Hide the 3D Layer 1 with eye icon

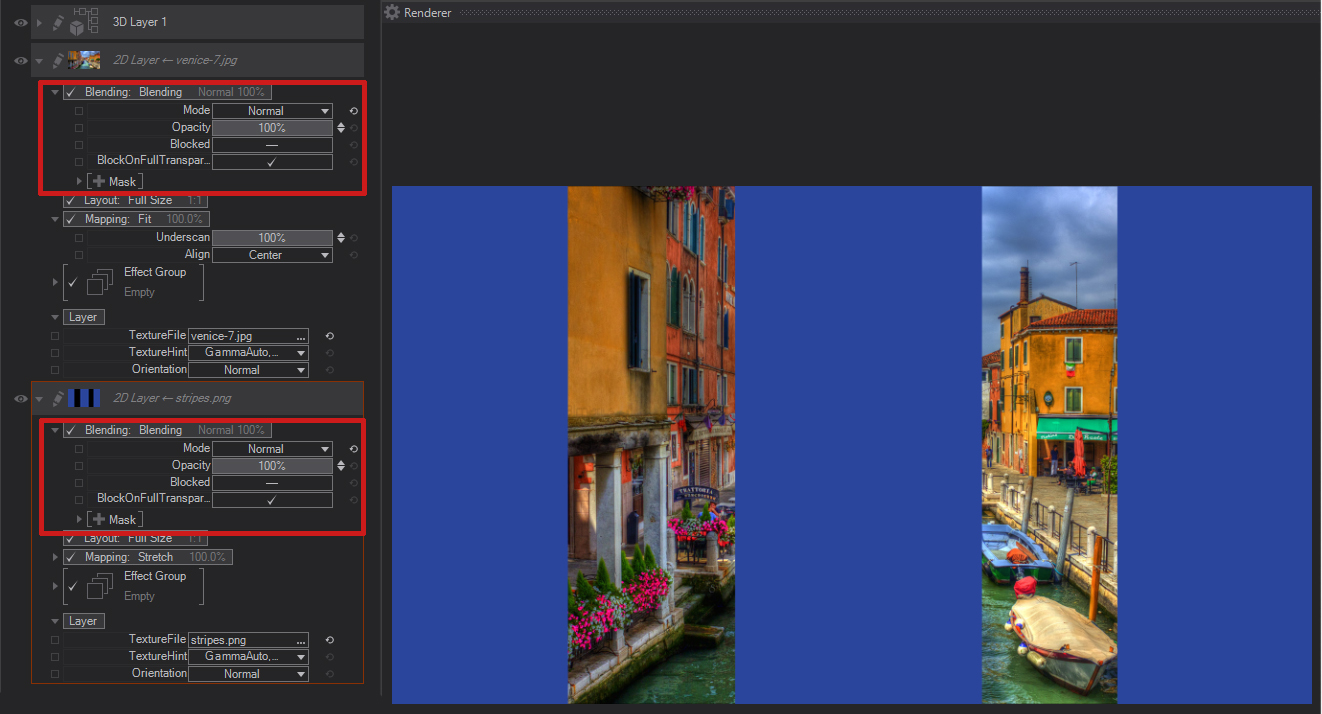20,22
